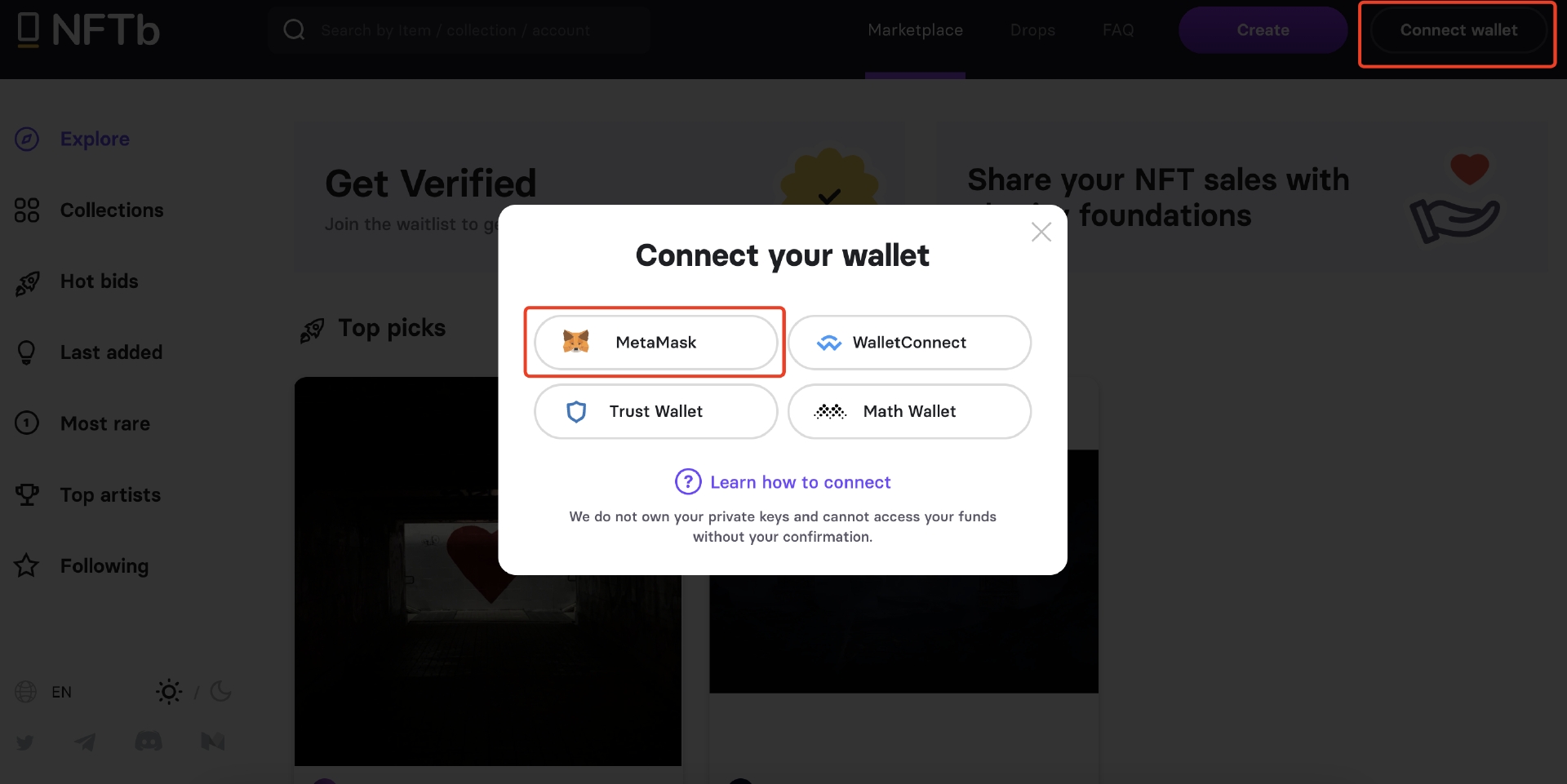Viewport: 1567px width, 784px height.
Task: Open the Discord social link icon
Action: 149,742
